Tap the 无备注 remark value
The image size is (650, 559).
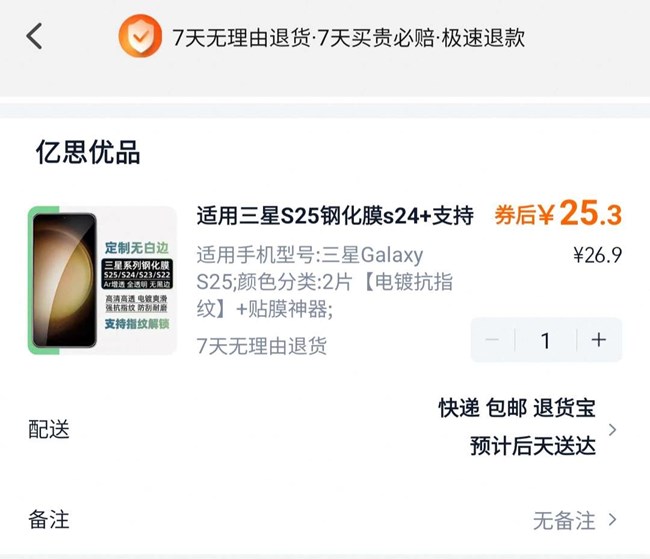click(564, 520)
